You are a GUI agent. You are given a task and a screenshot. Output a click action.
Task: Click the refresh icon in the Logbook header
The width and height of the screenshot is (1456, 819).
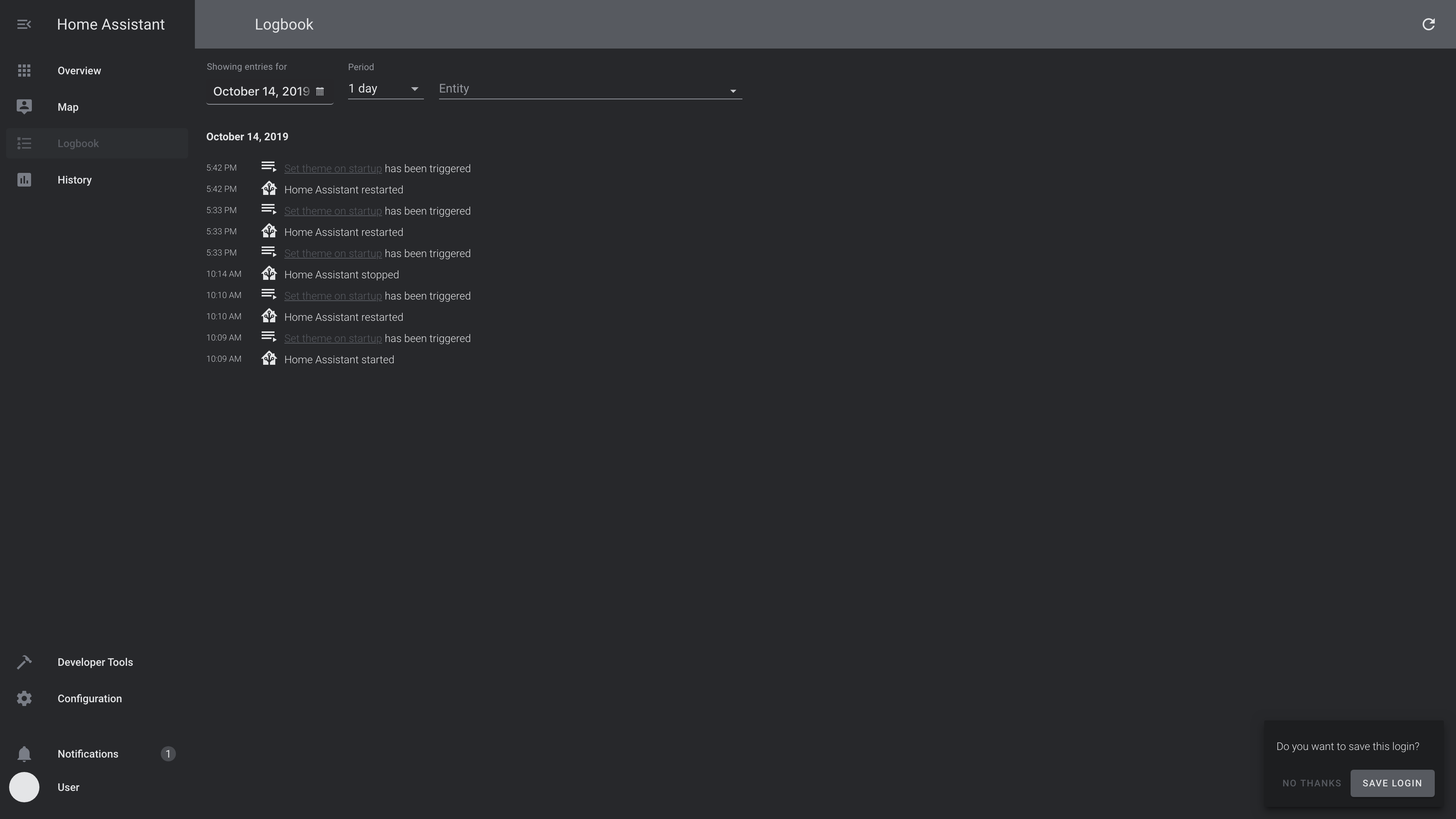point(1428,24)
